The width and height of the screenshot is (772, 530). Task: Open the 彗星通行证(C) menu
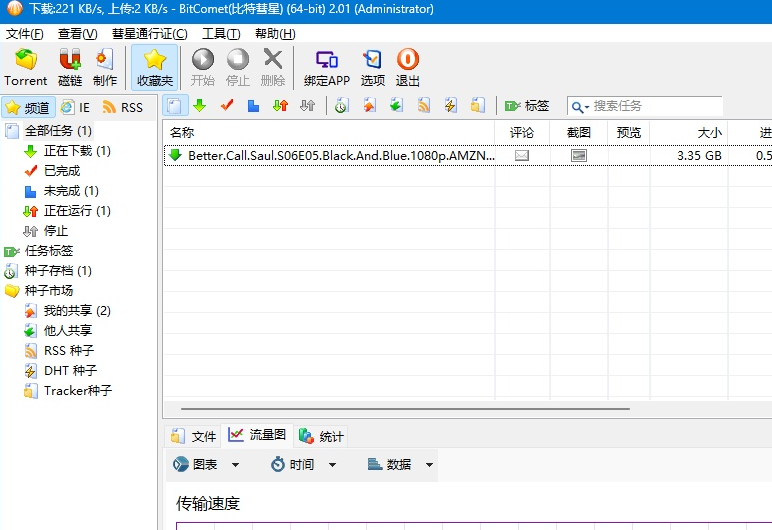coord(150,34)
